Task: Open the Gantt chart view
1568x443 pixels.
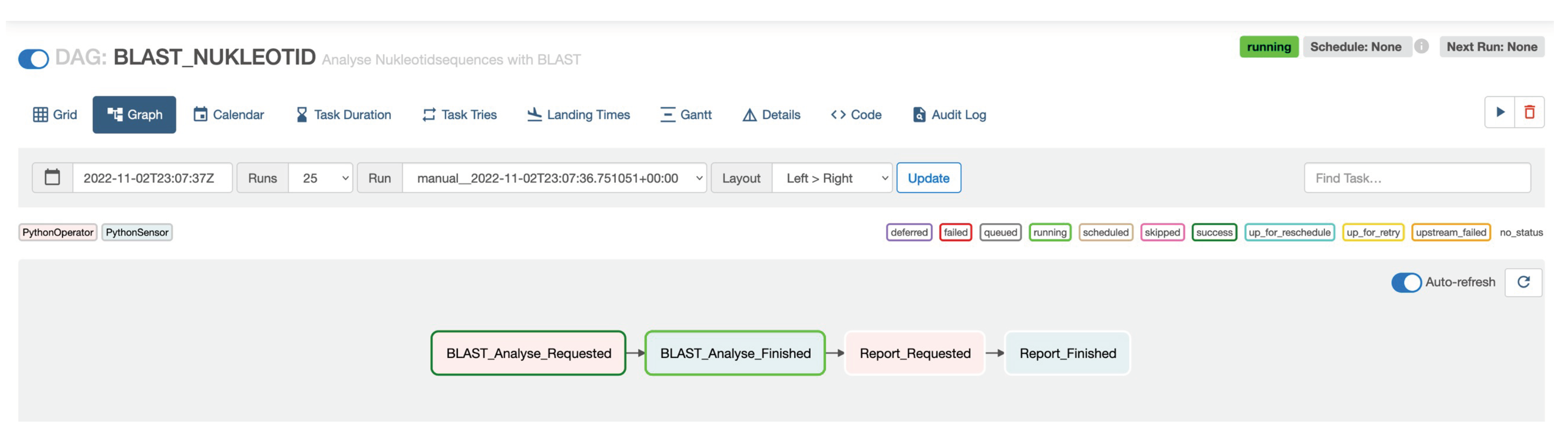Action: tap(686, 115)
